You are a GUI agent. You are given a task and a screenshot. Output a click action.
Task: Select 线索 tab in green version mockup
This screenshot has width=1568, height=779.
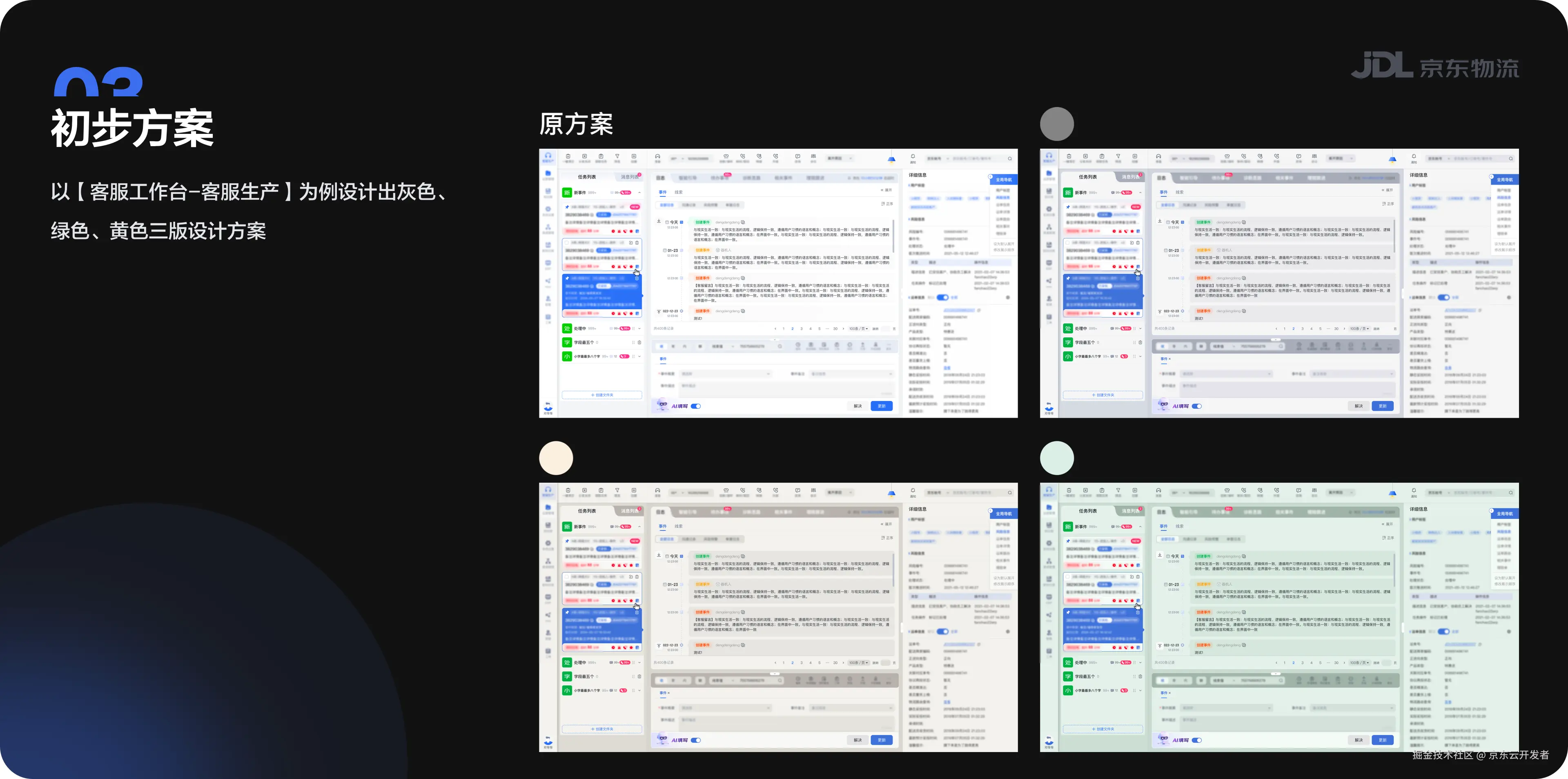(1180, 526)
